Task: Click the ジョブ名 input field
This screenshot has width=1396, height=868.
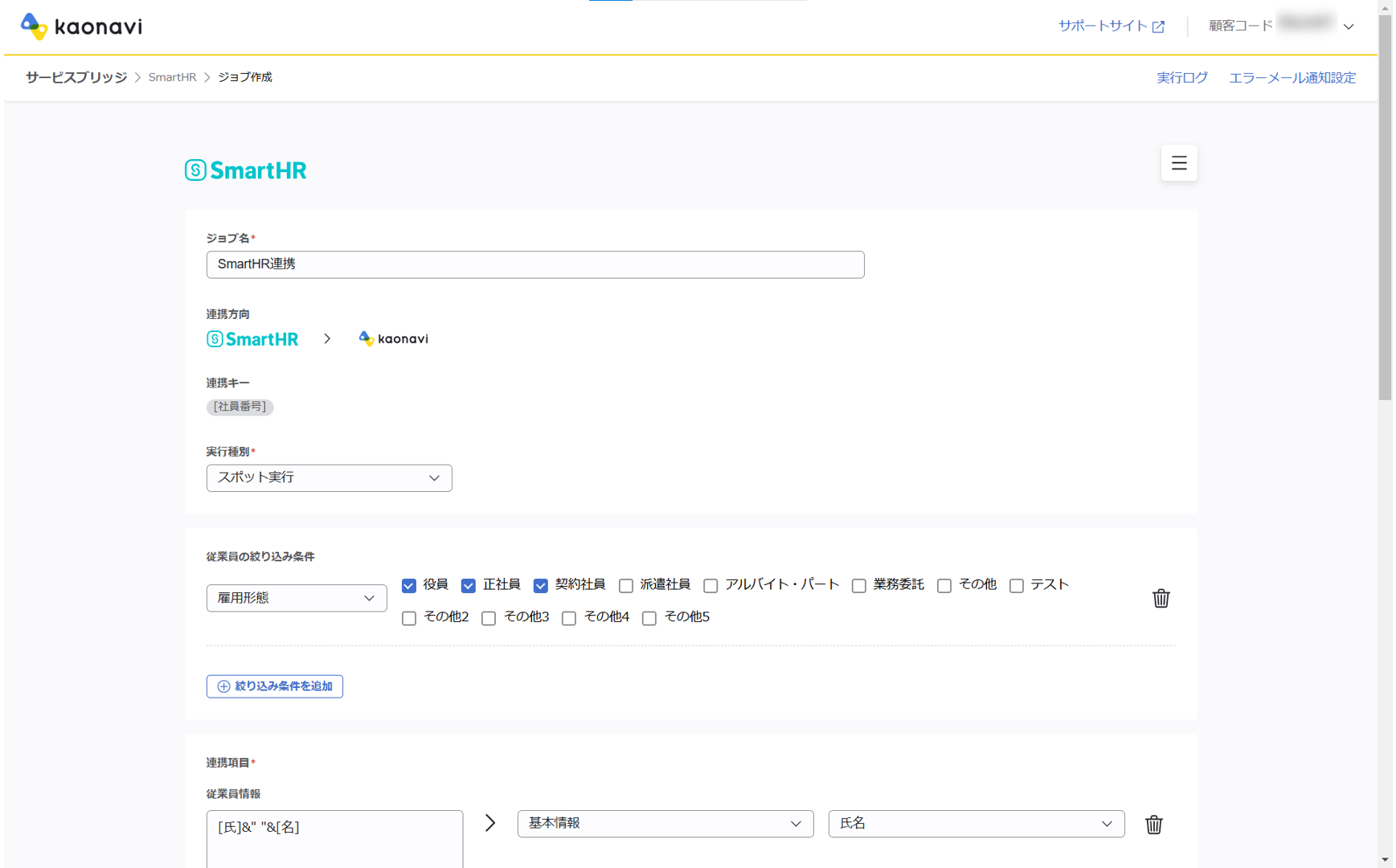Action: point(535,264)
